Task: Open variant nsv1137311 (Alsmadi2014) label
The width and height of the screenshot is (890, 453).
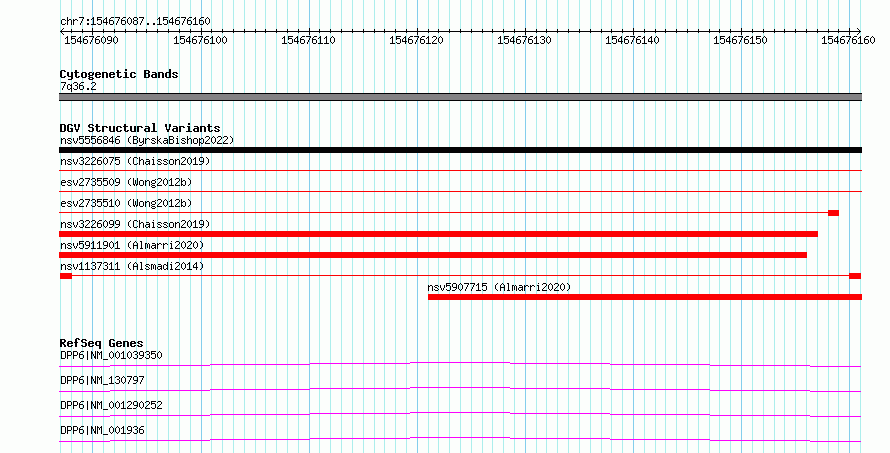Action: [132, 266]
